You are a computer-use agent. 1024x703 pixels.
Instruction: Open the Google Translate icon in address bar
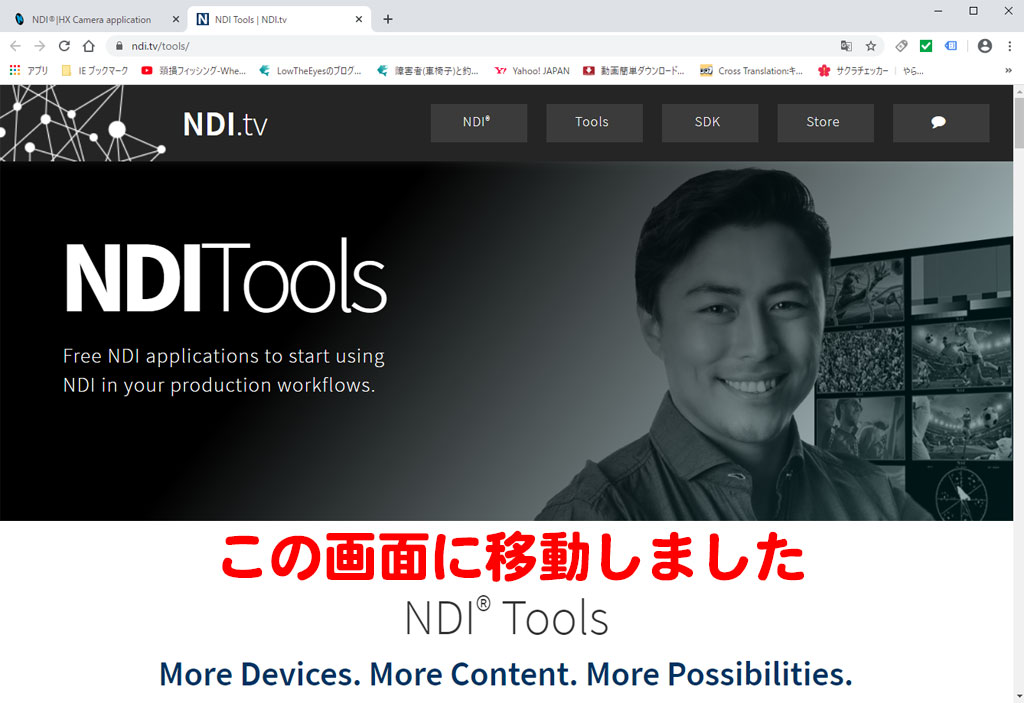[847, 46]
